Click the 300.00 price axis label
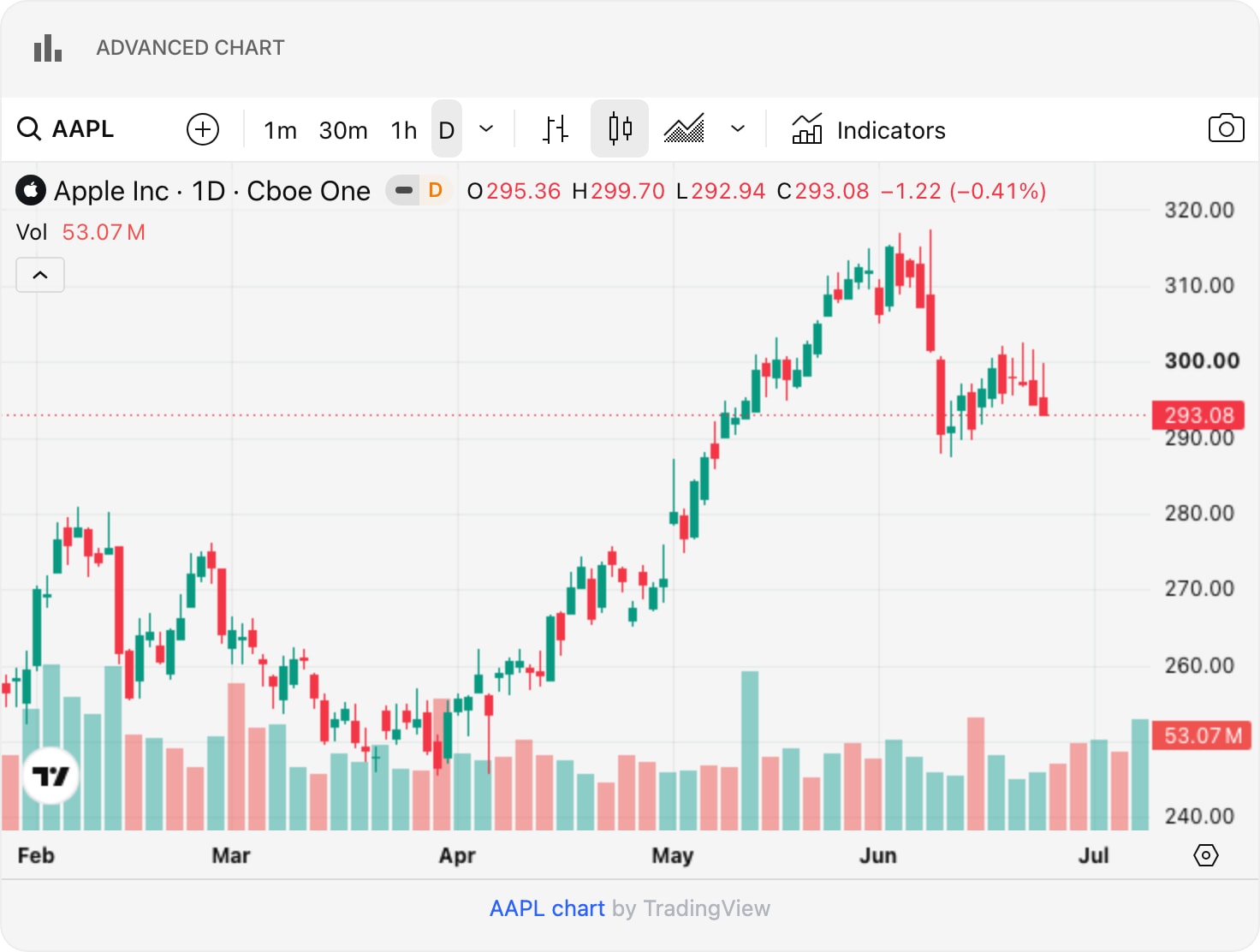This screenshot has width=1260, height=952. [x=1202, y=361]
